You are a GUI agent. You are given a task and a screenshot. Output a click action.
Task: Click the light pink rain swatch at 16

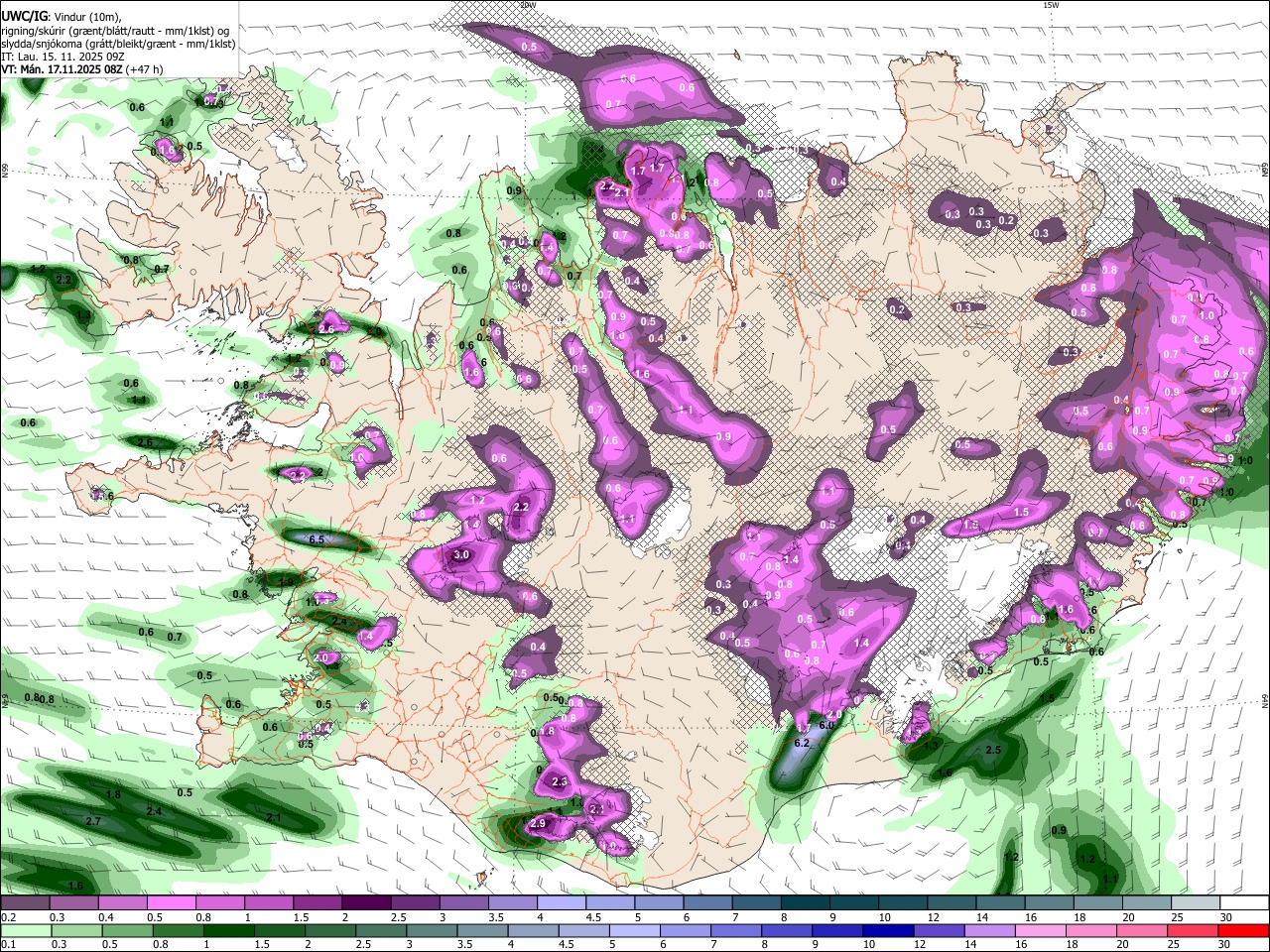point(1040,930)
